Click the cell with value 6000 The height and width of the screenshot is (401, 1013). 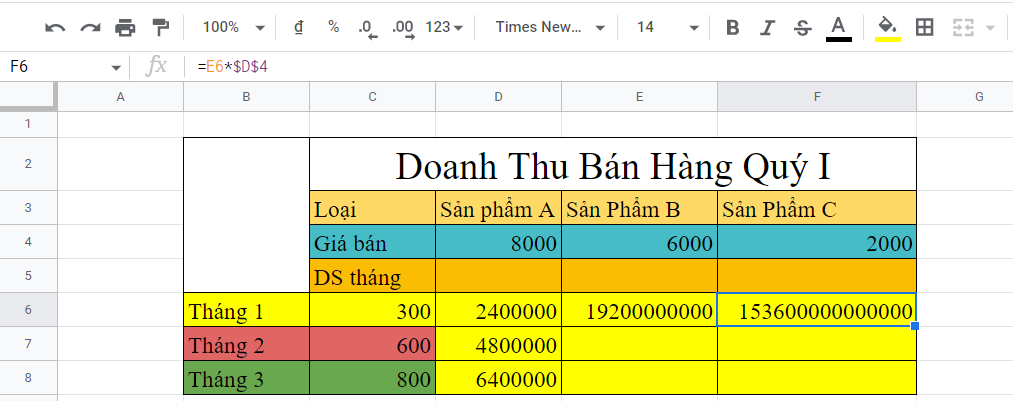[639, 242]
